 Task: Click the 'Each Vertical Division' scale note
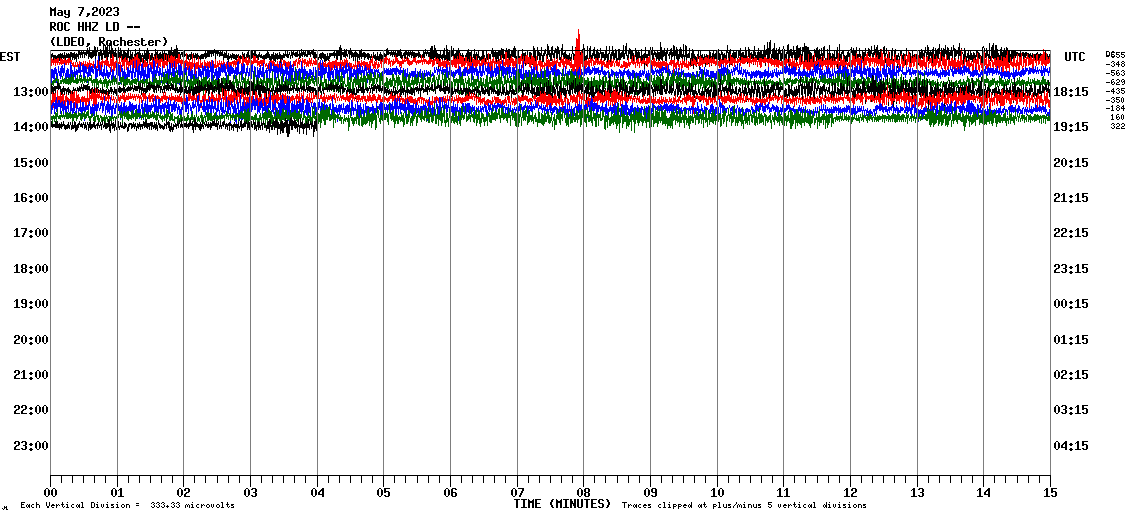[x=127, y=506]
